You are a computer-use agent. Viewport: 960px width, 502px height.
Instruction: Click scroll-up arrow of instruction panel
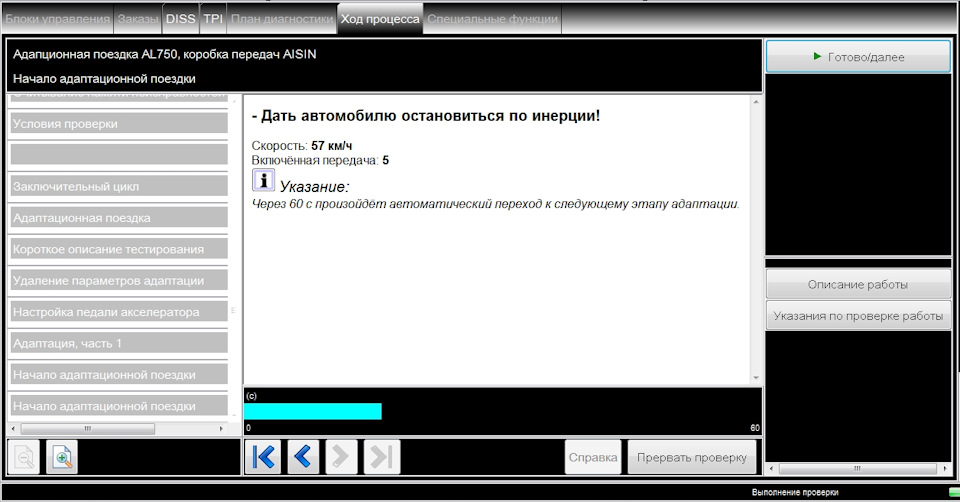[756, 102]
